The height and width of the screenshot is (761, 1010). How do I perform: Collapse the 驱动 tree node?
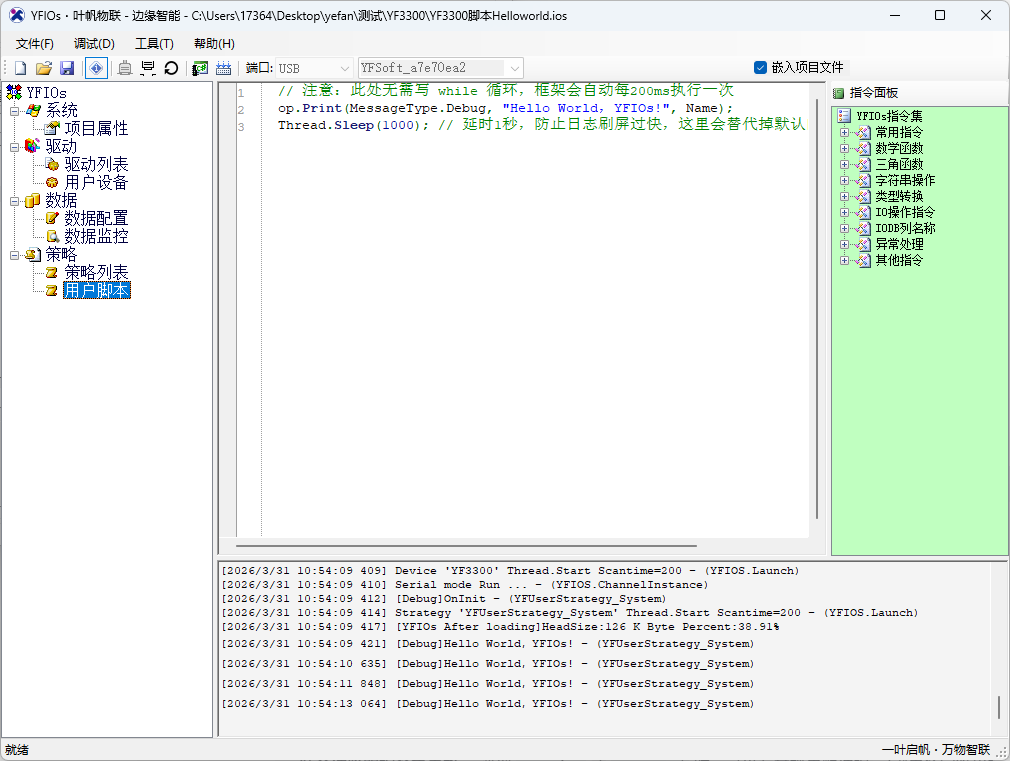tap(15, 147)
